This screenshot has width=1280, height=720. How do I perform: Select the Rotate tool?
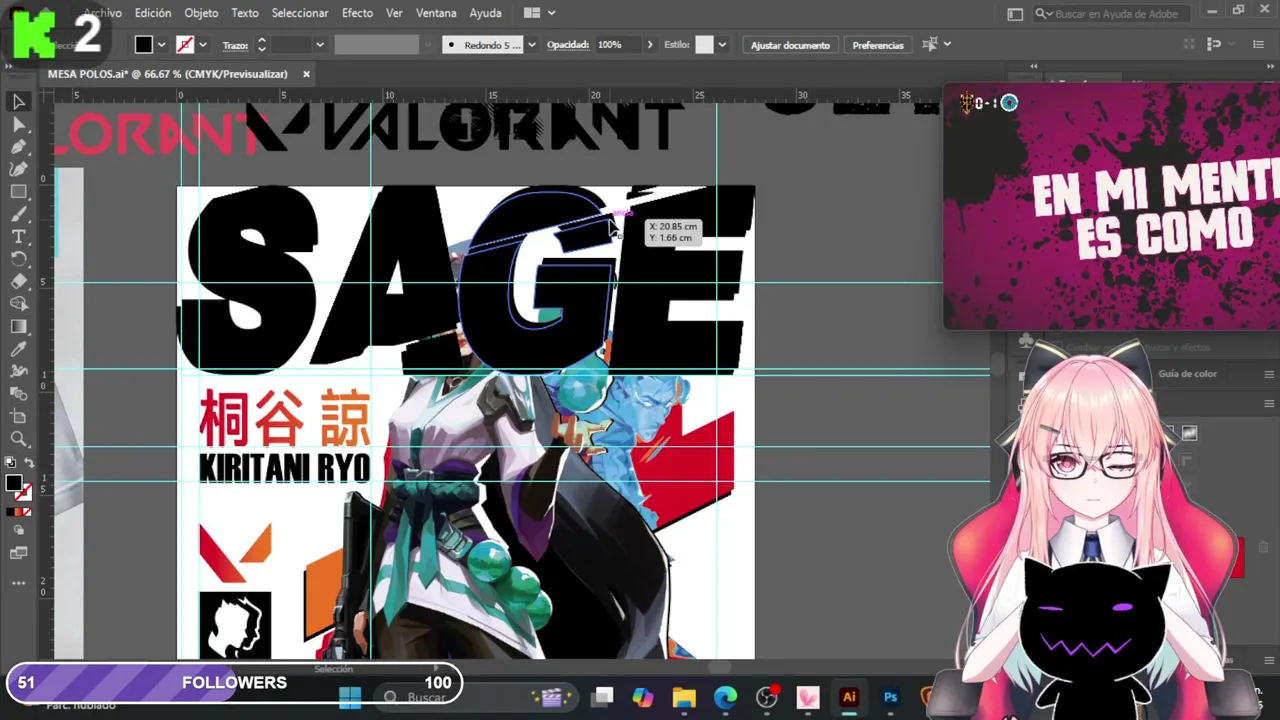click(18, 259)
